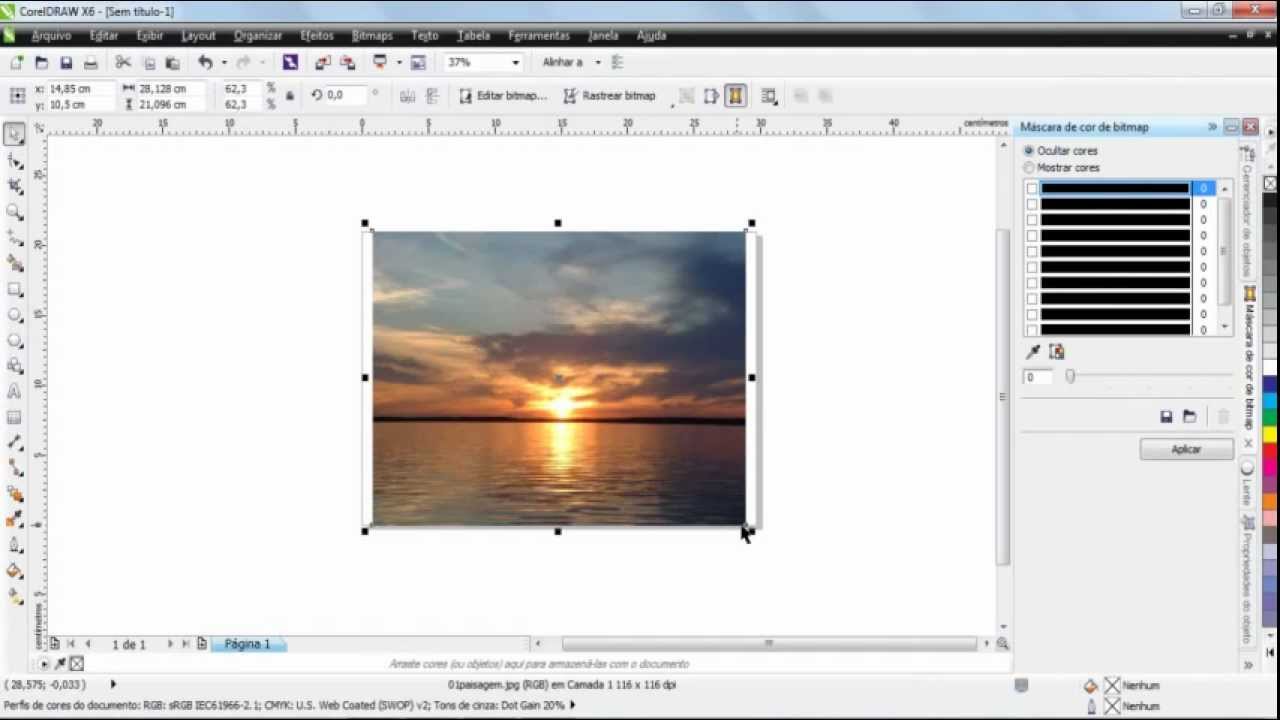Select the Pick tool in the toolbox
1280x720 pixels.
[14, 134]
